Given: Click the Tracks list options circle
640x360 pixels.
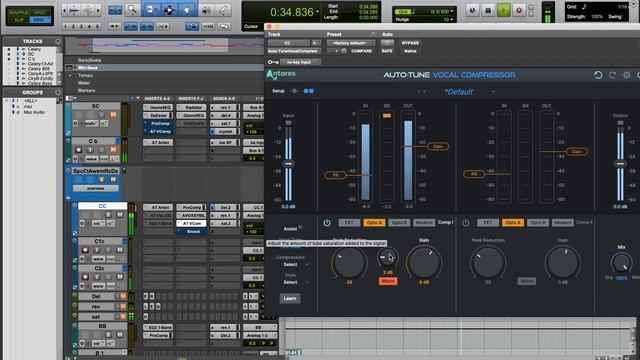Looking at the screenshot, I should click(x=58, y=41).
